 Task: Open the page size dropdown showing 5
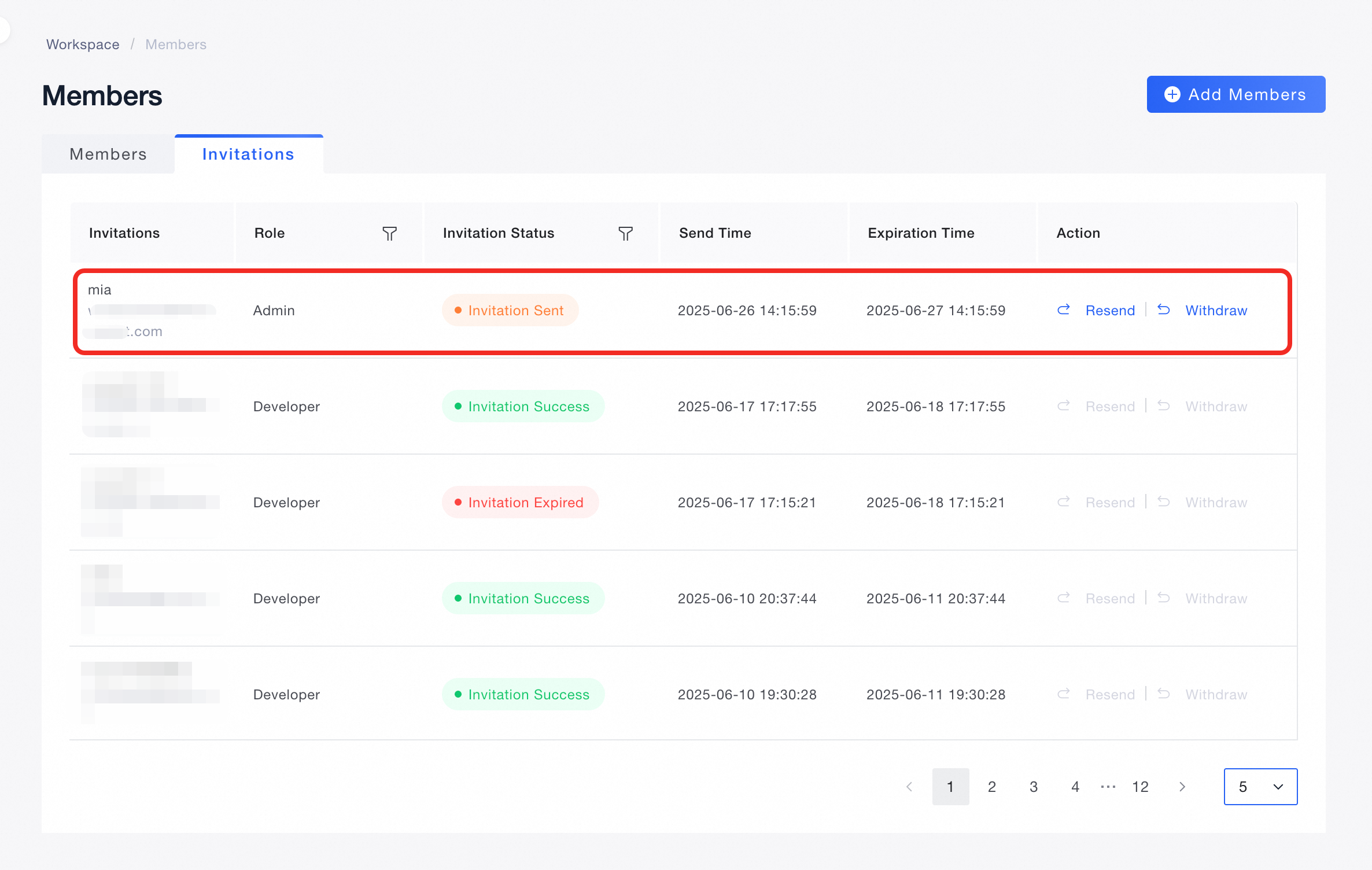click(x=1260, y=787)
